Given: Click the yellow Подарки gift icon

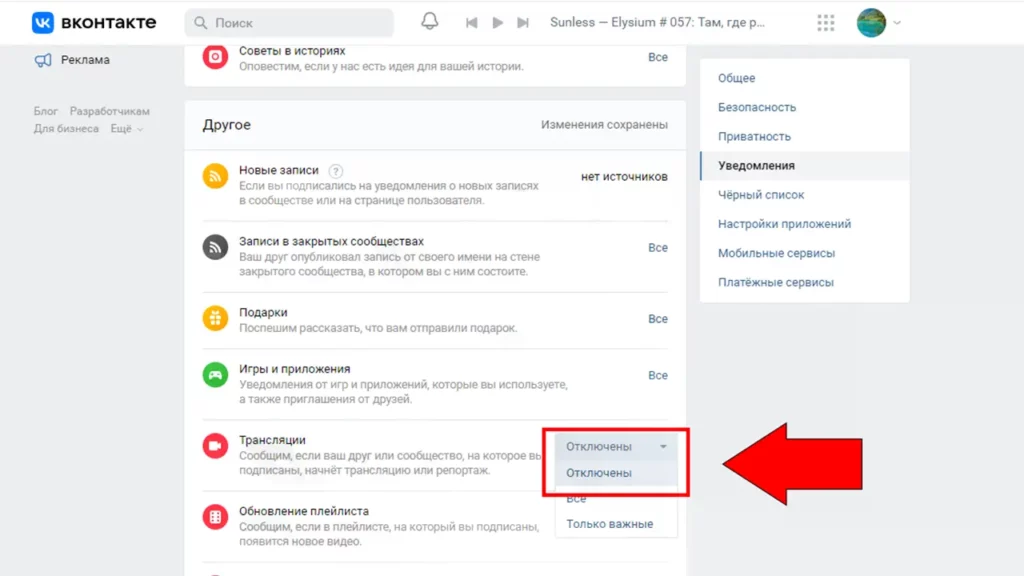Looking at the screenshot, I should click(215, 318).
